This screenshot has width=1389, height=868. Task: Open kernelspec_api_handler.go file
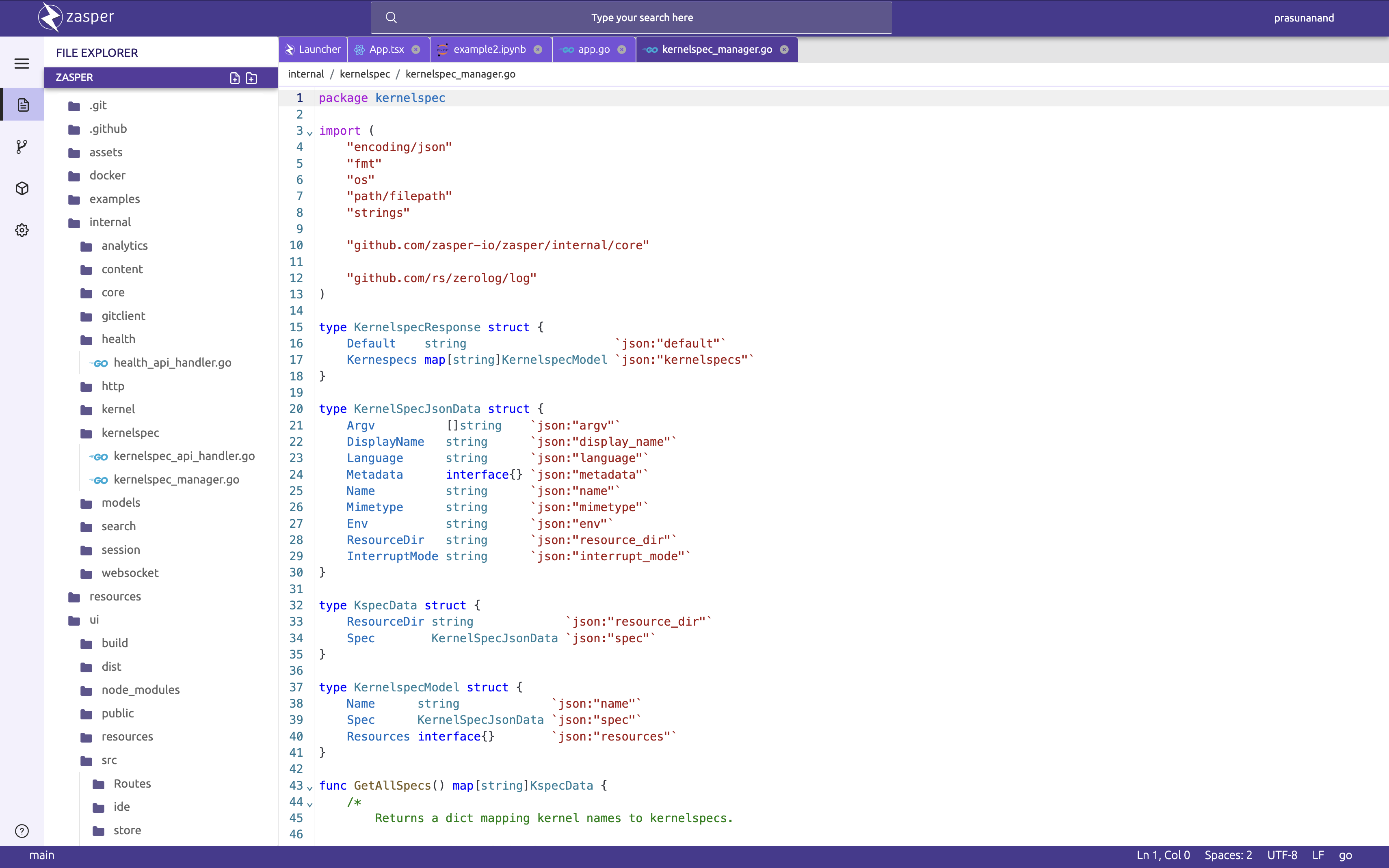[x=184, y=456]
